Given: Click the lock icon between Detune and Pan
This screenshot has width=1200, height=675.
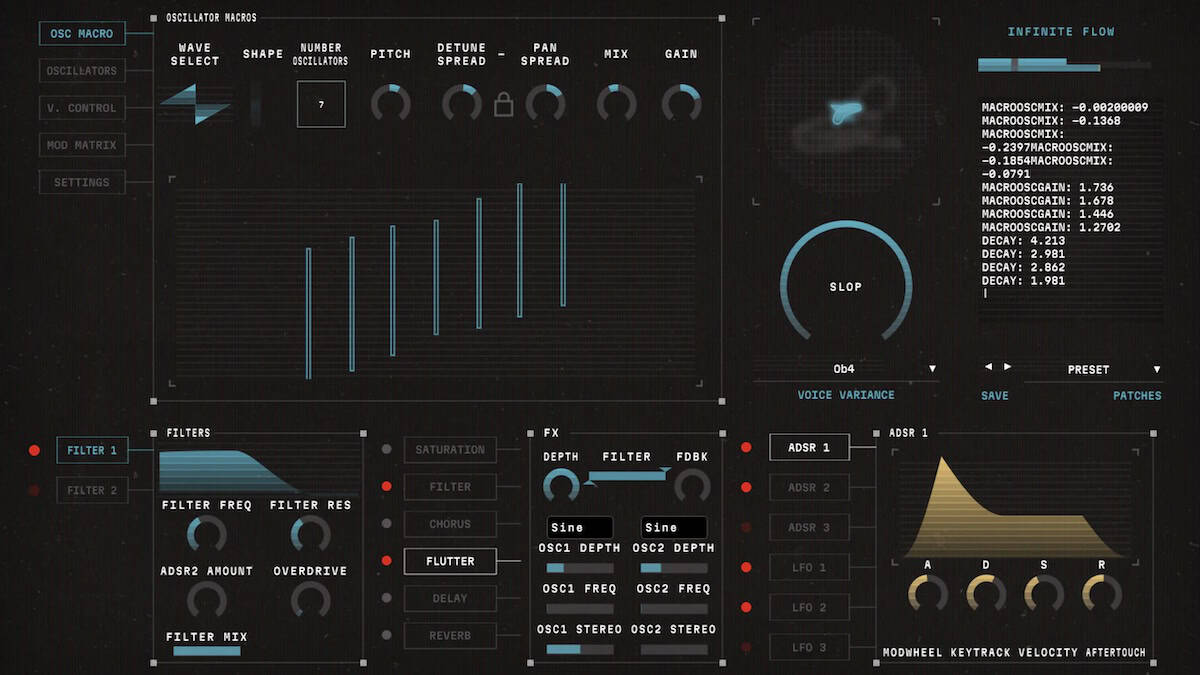Looking at the screenshot, I should (x=504, y=104).
